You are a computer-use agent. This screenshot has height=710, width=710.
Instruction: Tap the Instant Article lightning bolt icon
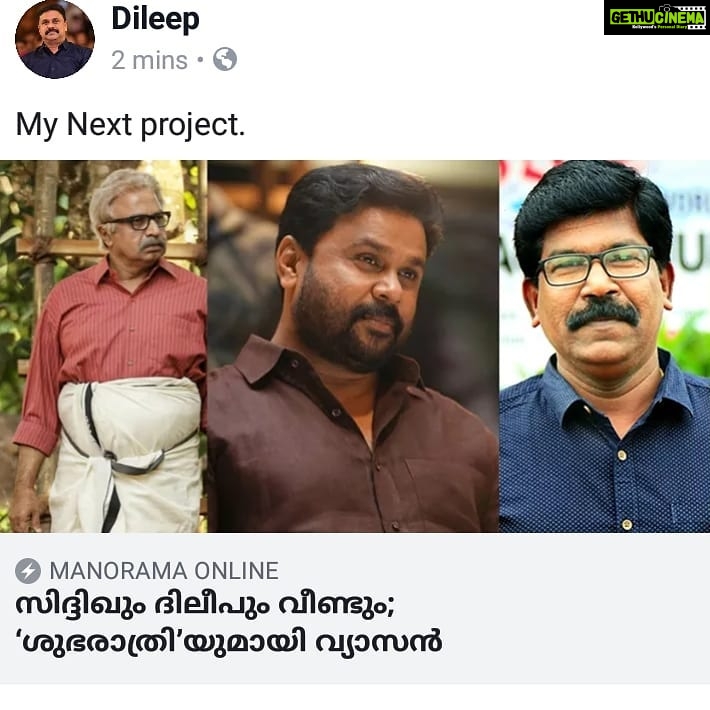pyautogui.click(x=28, y=571)
